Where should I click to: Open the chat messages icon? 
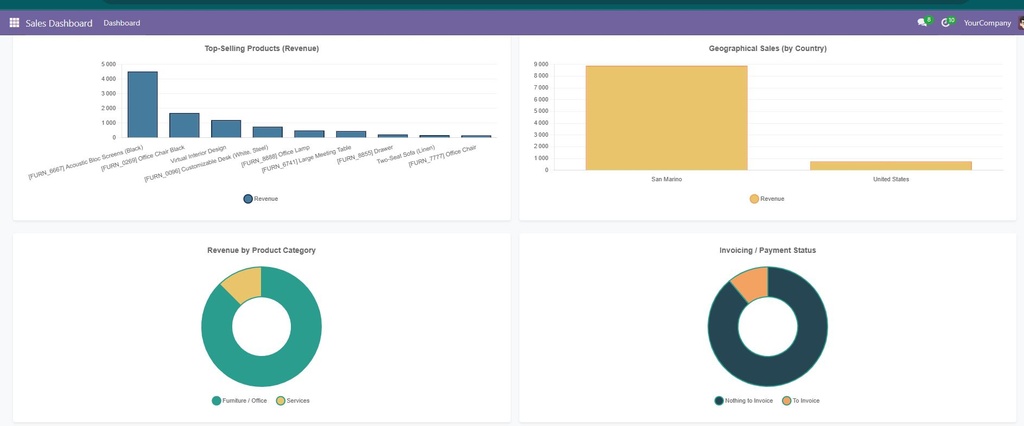[922, 23]
